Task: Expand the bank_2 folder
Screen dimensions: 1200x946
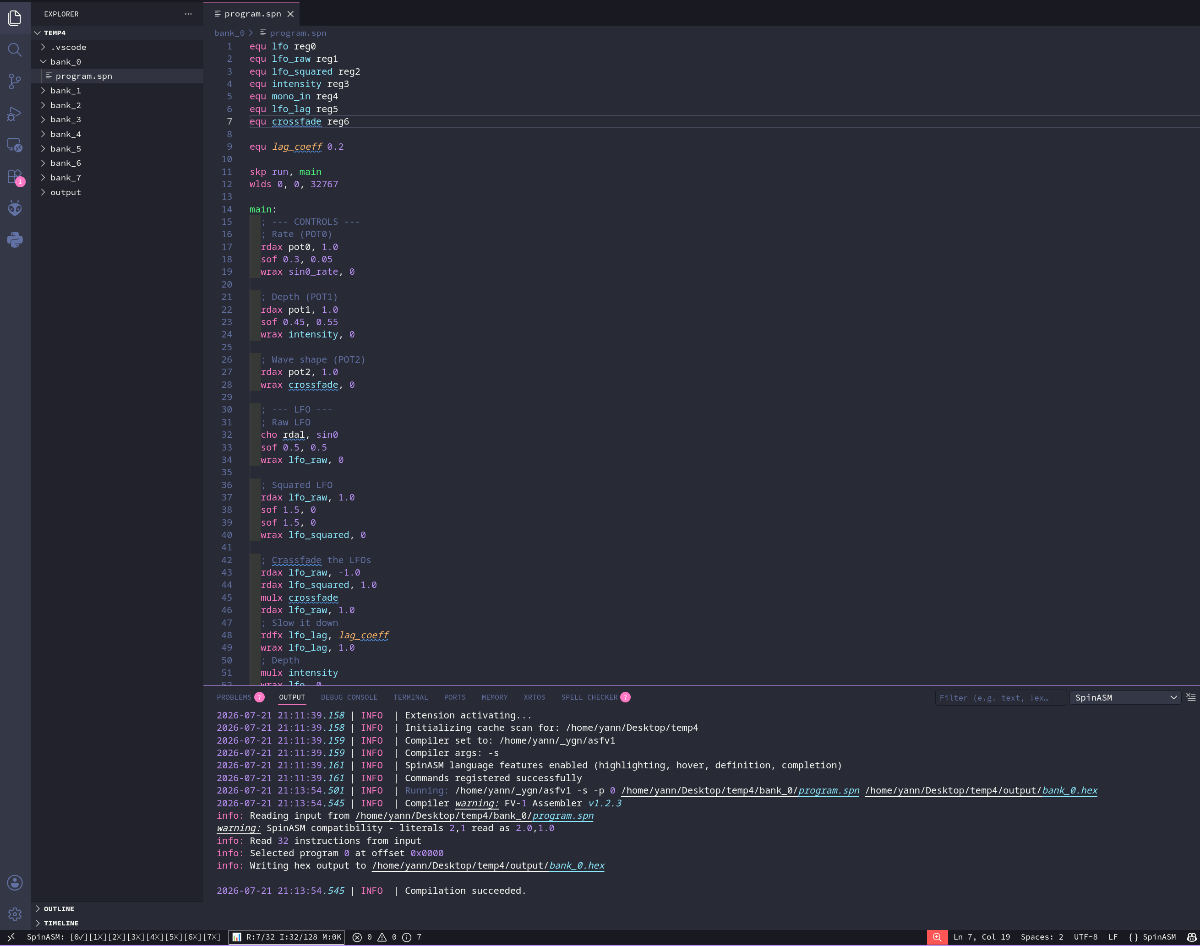Action: (x=118, y=105)
